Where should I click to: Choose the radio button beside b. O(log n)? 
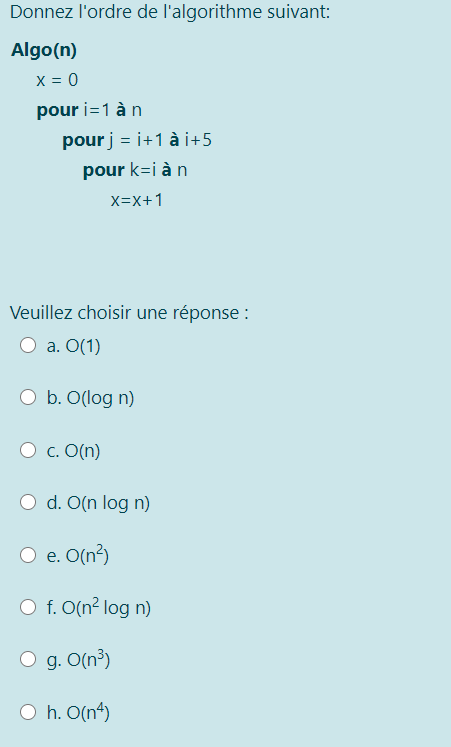tap(28, 397)
